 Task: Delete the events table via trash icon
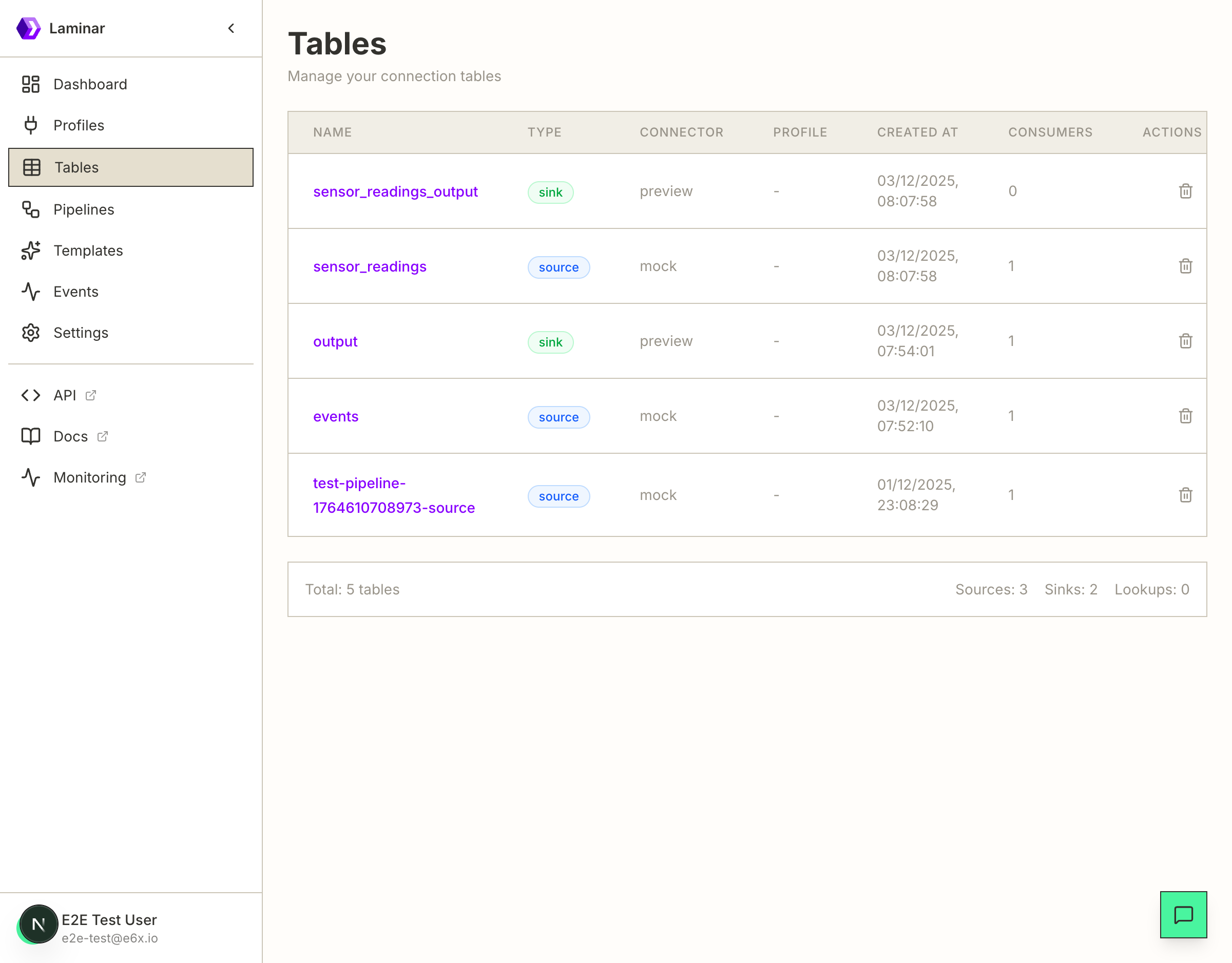1186,416
